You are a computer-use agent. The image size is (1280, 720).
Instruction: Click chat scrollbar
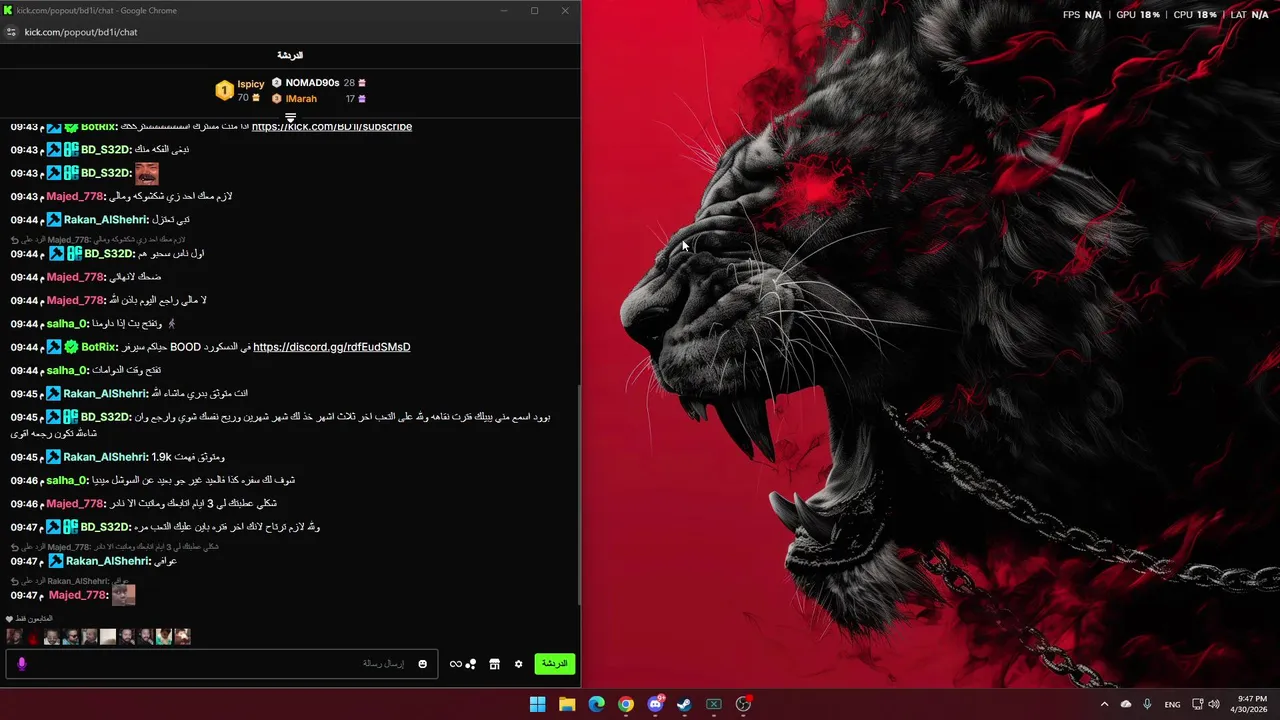(x=578, y=496)
